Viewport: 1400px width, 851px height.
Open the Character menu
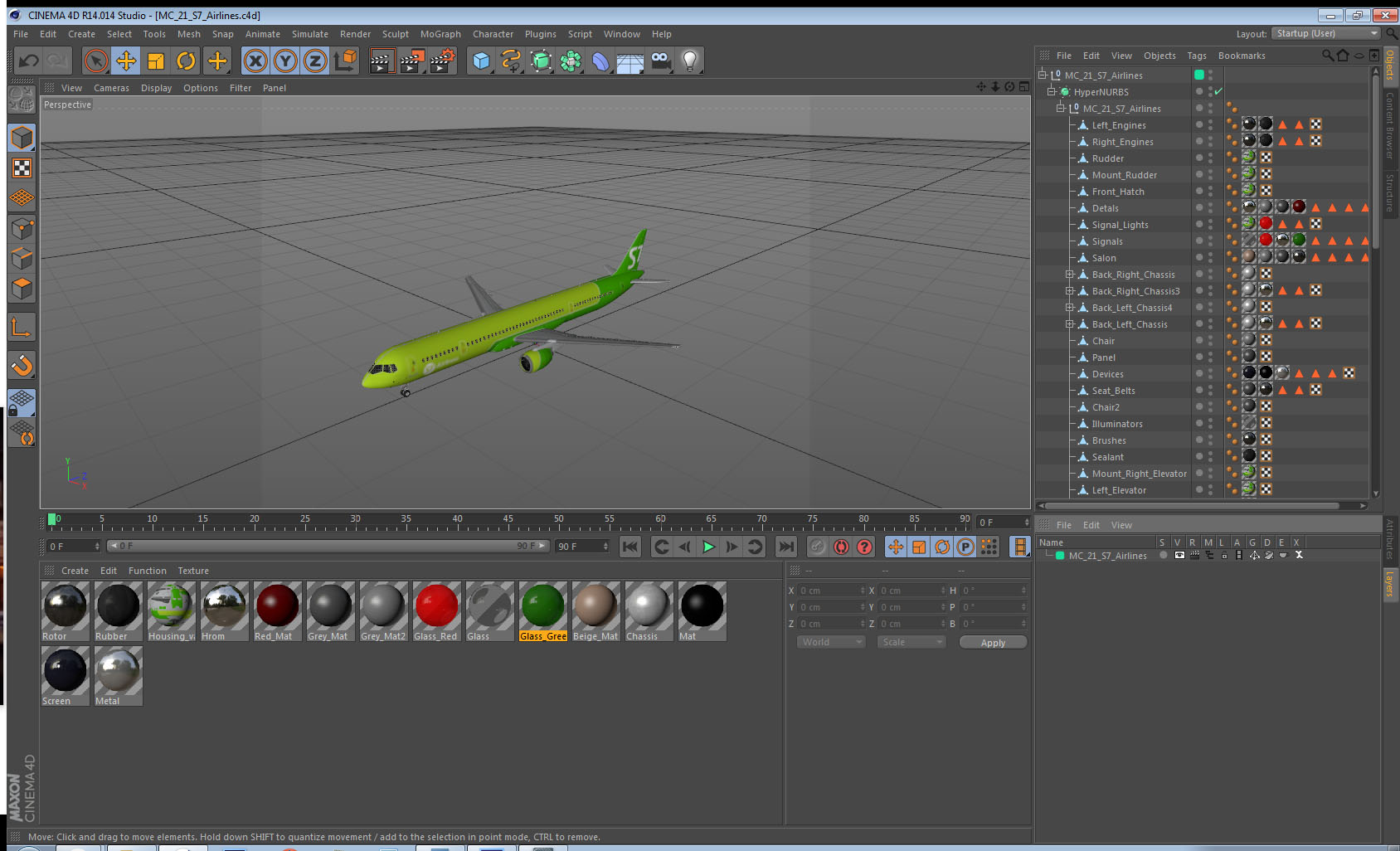pos(493,34)
